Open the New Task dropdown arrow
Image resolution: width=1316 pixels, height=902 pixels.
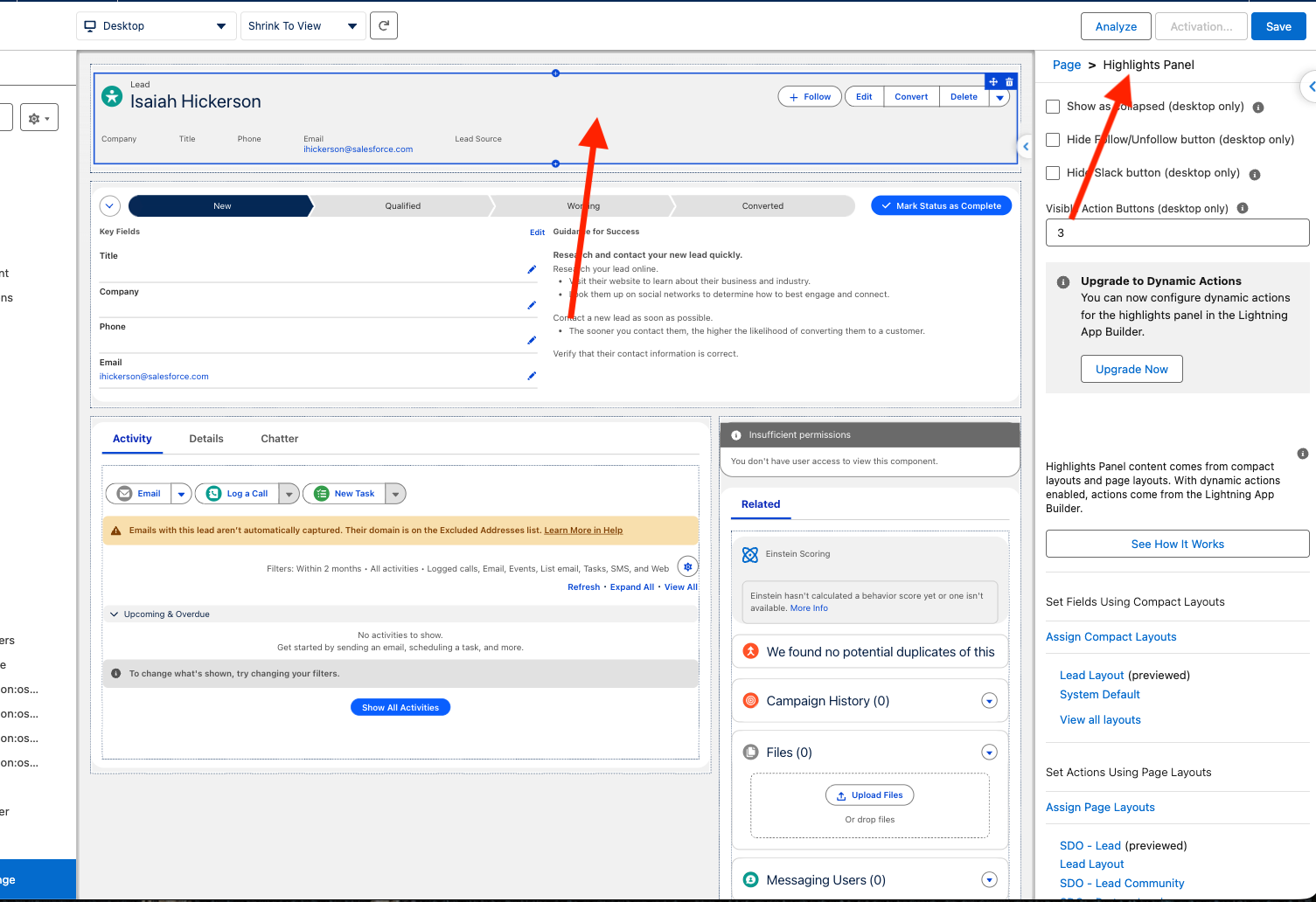point(395,494)
